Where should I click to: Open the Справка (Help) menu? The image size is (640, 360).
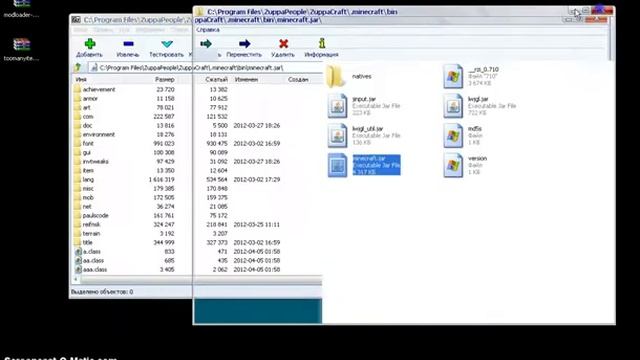tap(208, 30)
